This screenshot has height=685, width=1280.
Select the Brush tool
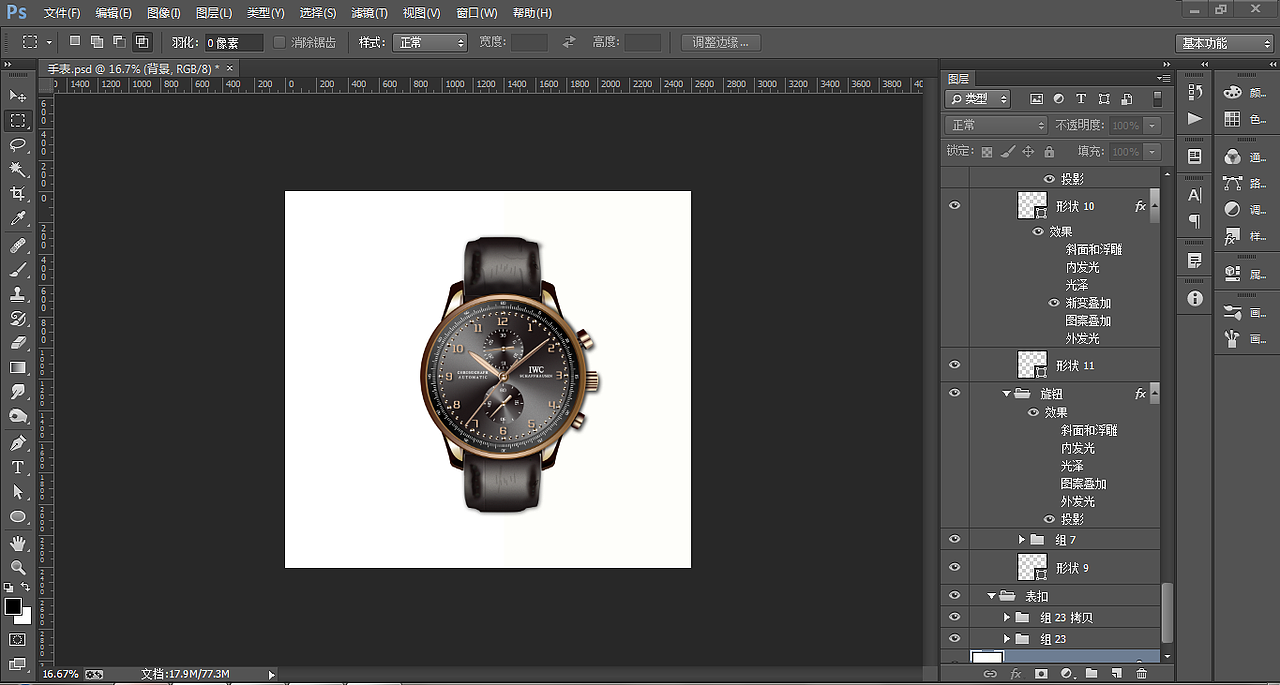[x=18, y=270]
